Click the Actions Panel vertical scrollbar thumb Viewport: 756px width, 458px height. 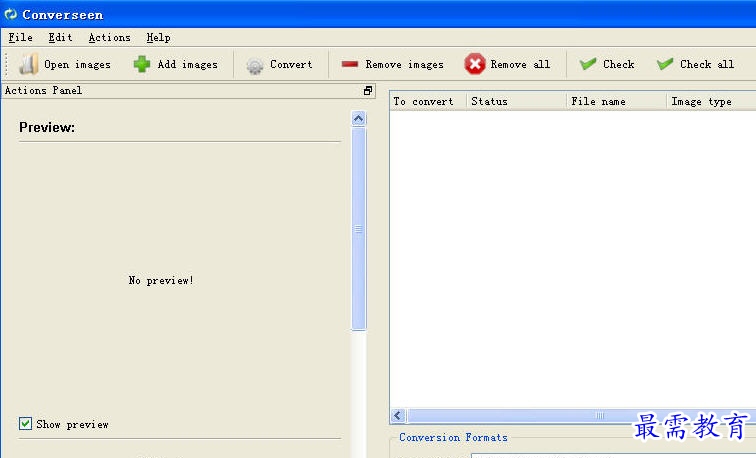point(358,229)
